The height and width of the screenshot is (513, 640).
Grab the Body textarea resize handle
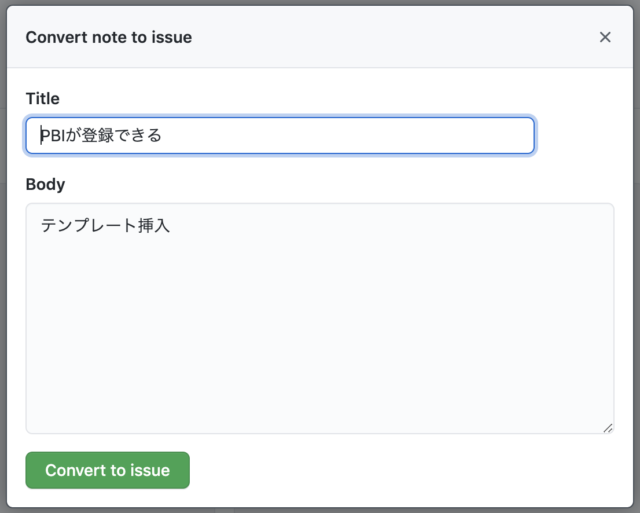[608, 428]
